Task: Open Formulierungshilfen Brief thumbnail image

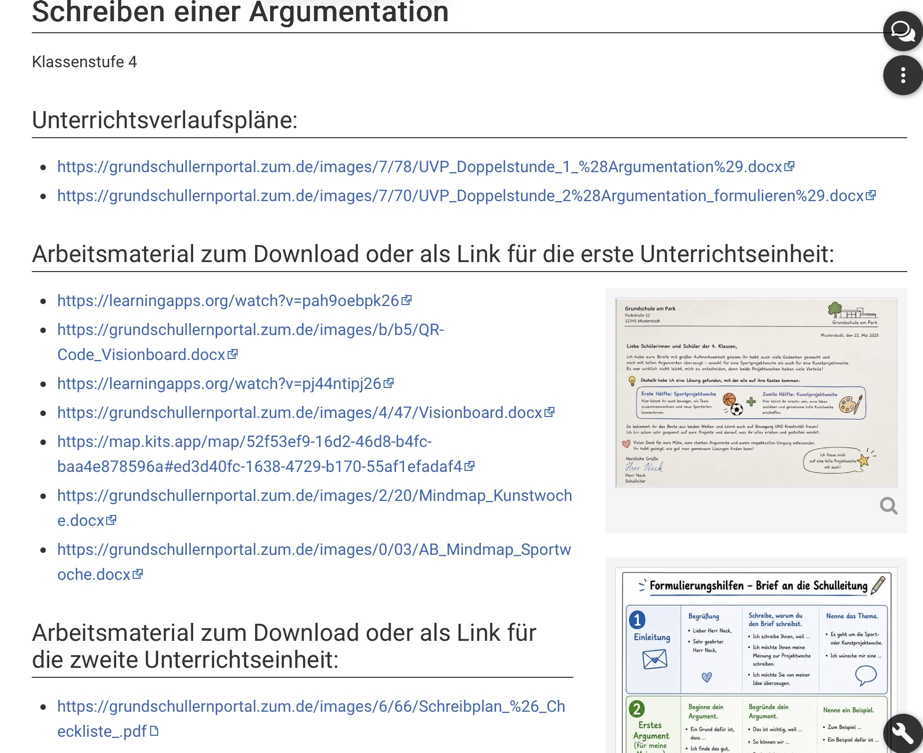Action: tap(756, 660)
